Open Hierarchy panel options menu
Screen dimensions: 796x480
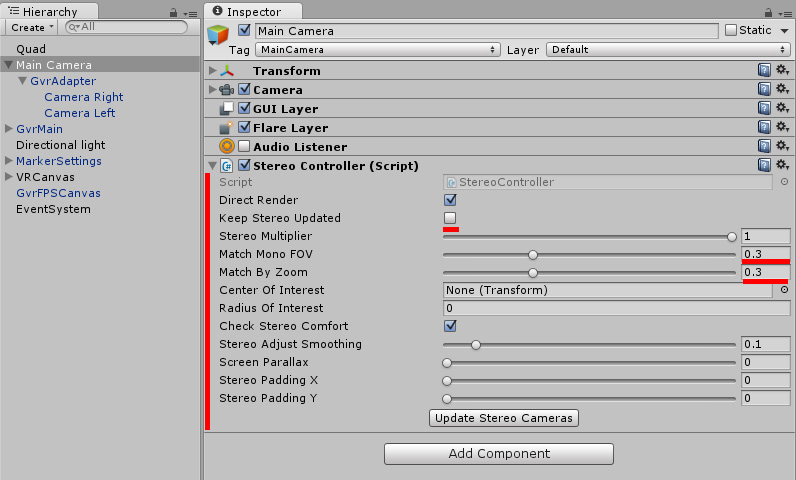190,14
